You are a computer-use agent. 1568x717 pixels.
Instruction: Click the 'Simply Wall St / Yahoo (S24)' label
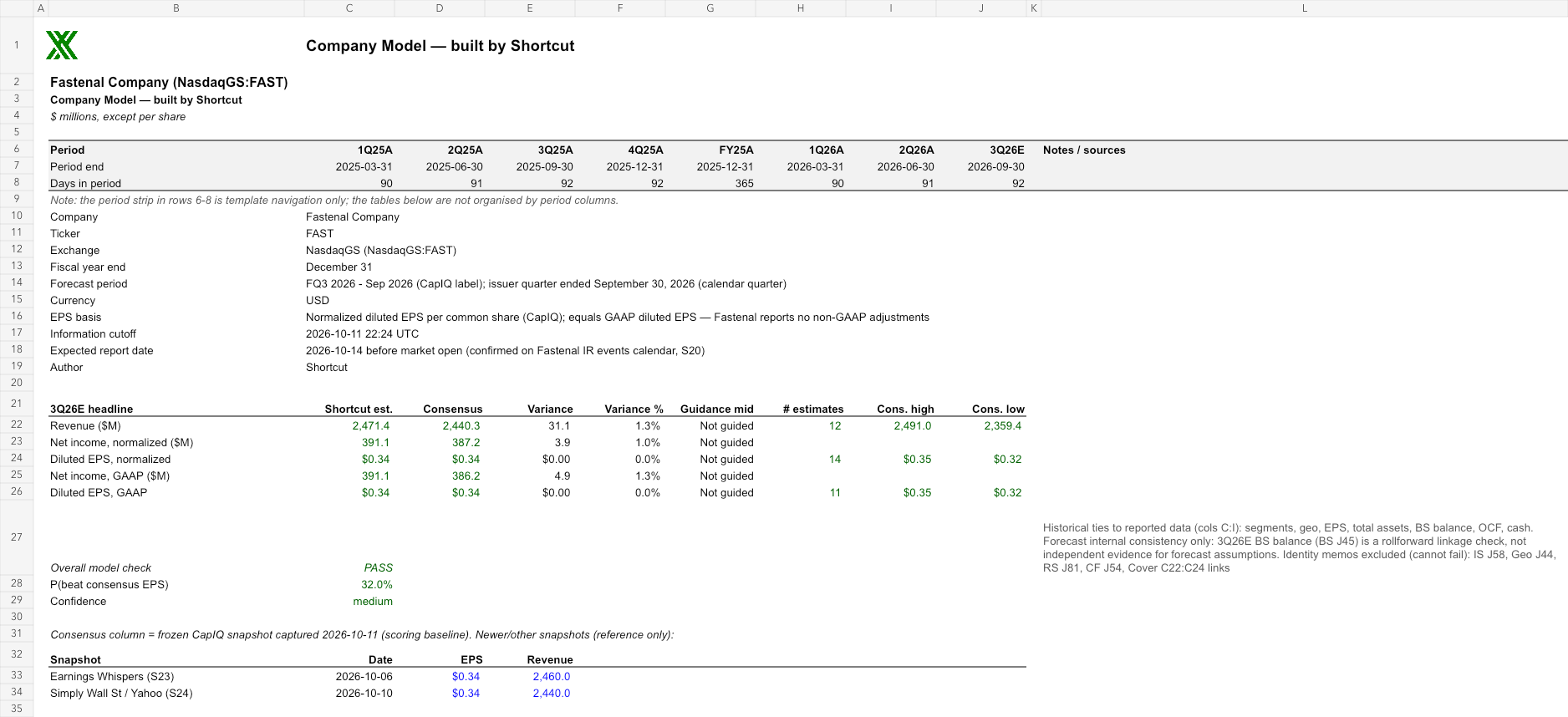pos(121,694)
